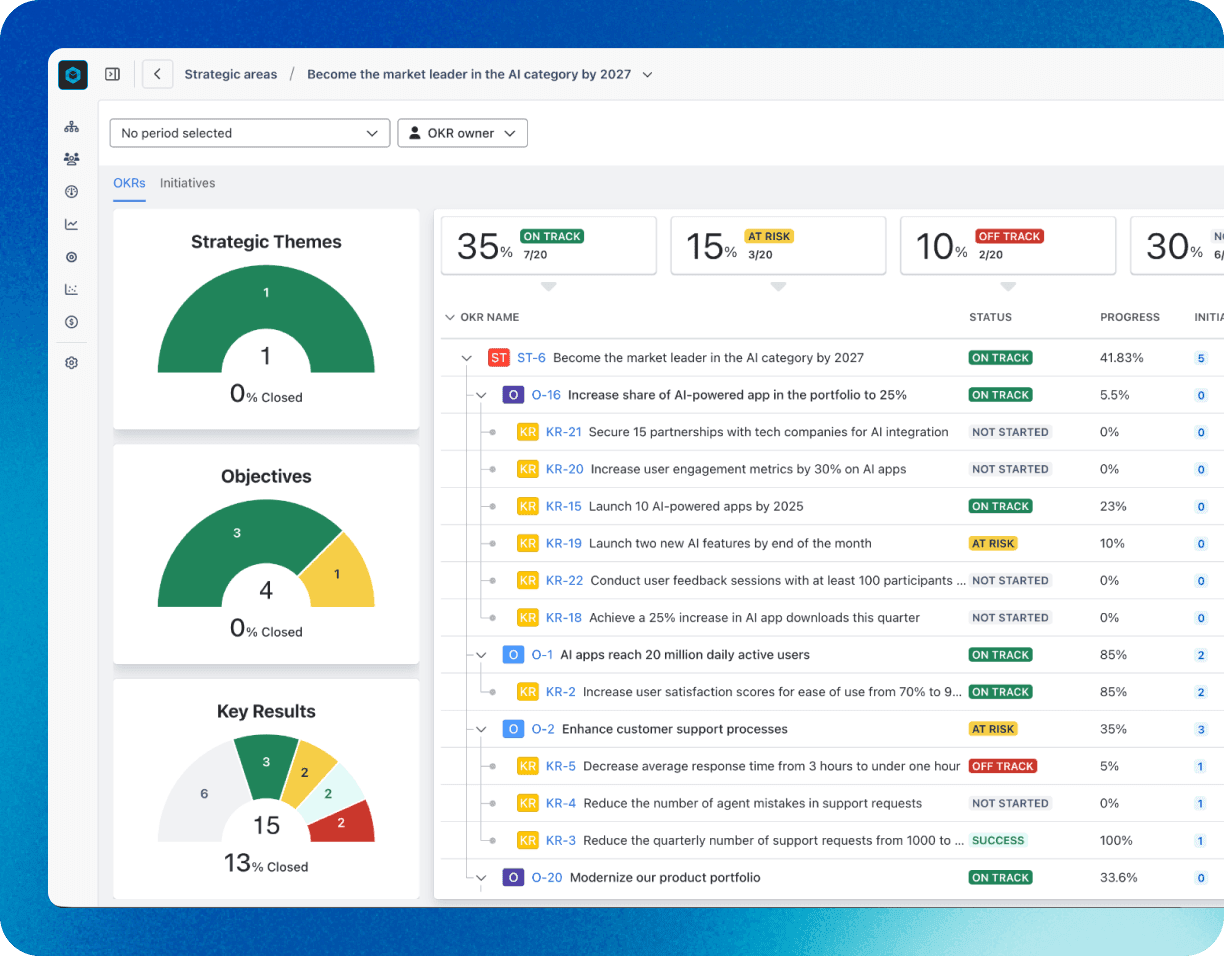Collapse the ST-6 strategic theme row

point(466,358)
